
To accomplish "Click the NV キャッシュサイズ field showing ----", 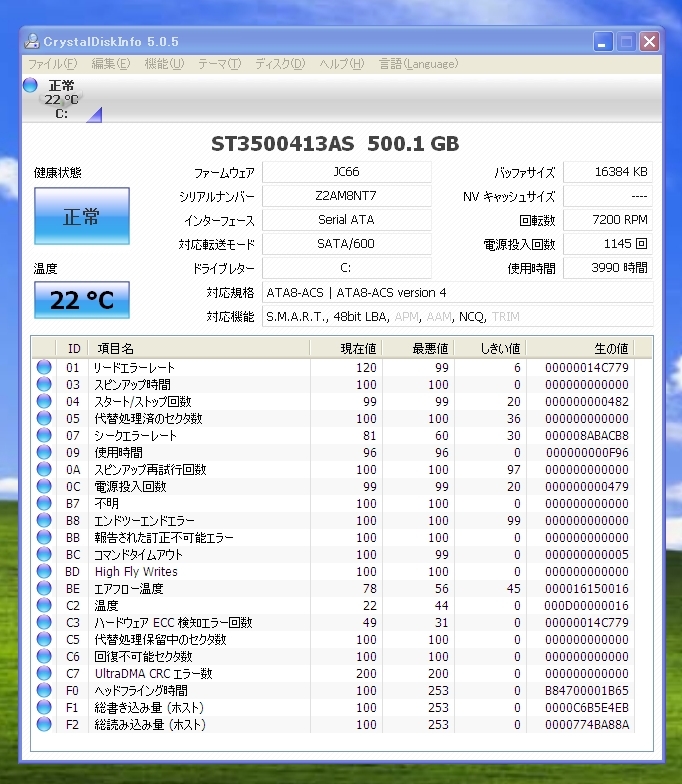I will 608,196.
